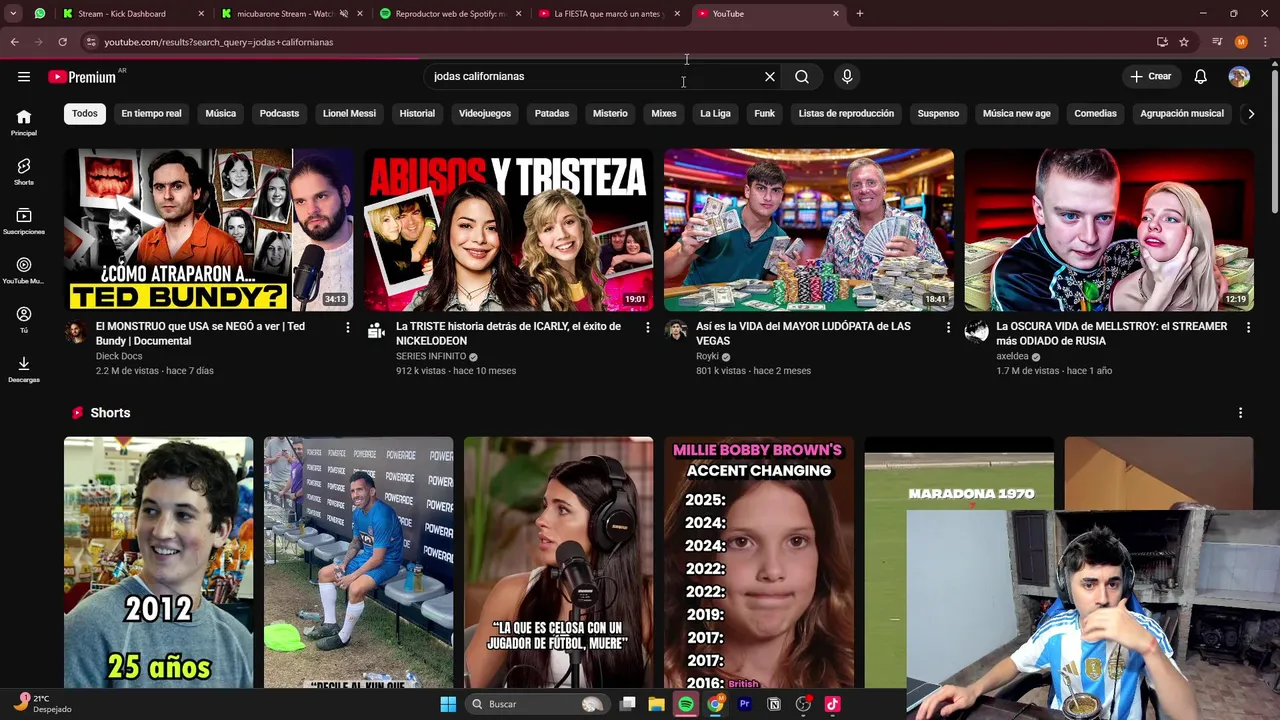Open the ABUSOS Y TRISTEZA thumbnail
1280x720 pixels.
[x=509, y=230]
